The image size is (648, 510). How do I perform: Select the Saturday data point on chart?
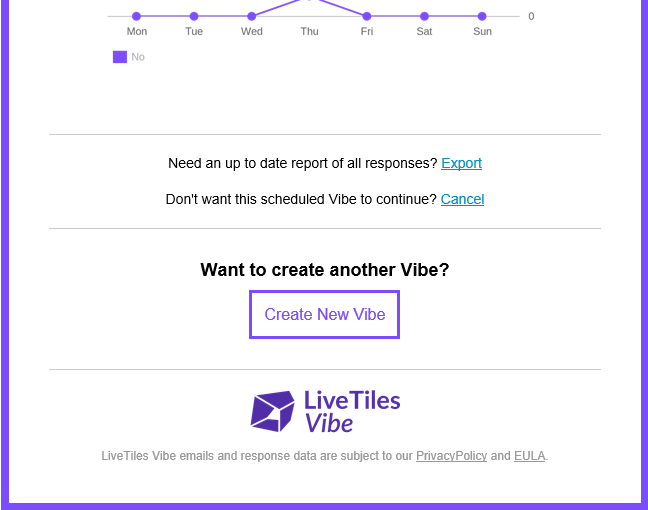(424, 16)
